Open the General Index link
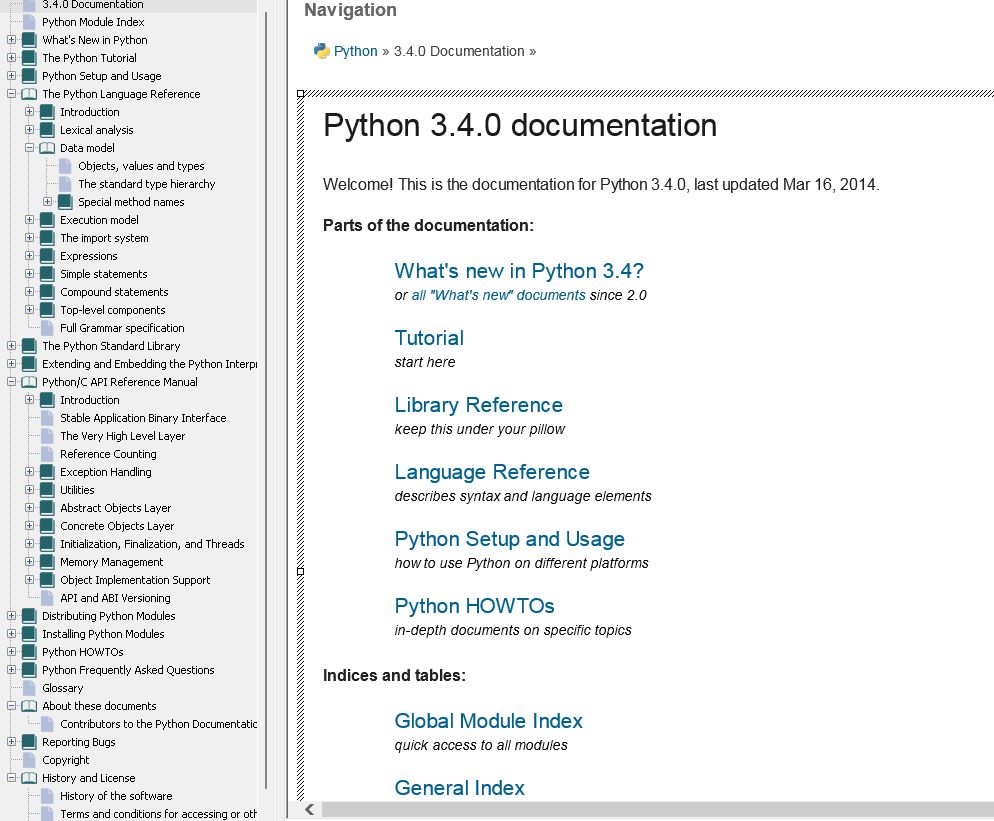The height and width of the screenshot is (821, 994). pyautogui.click(x=460, y=788)
